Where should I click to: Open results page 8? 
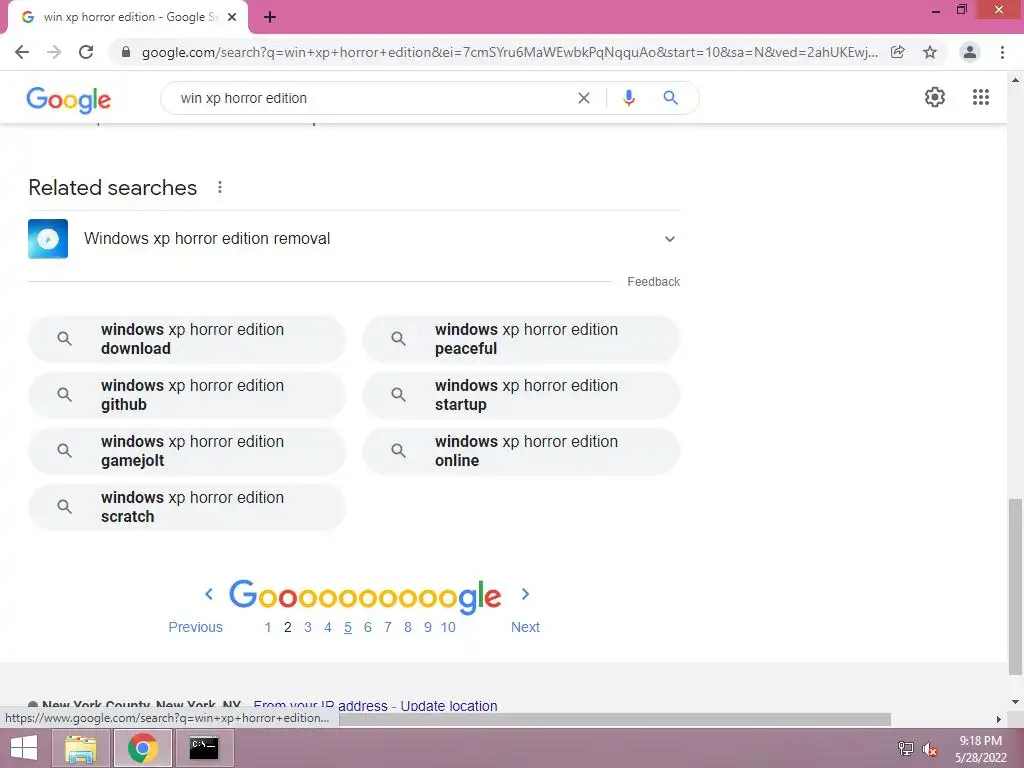(x=408, y=627)
